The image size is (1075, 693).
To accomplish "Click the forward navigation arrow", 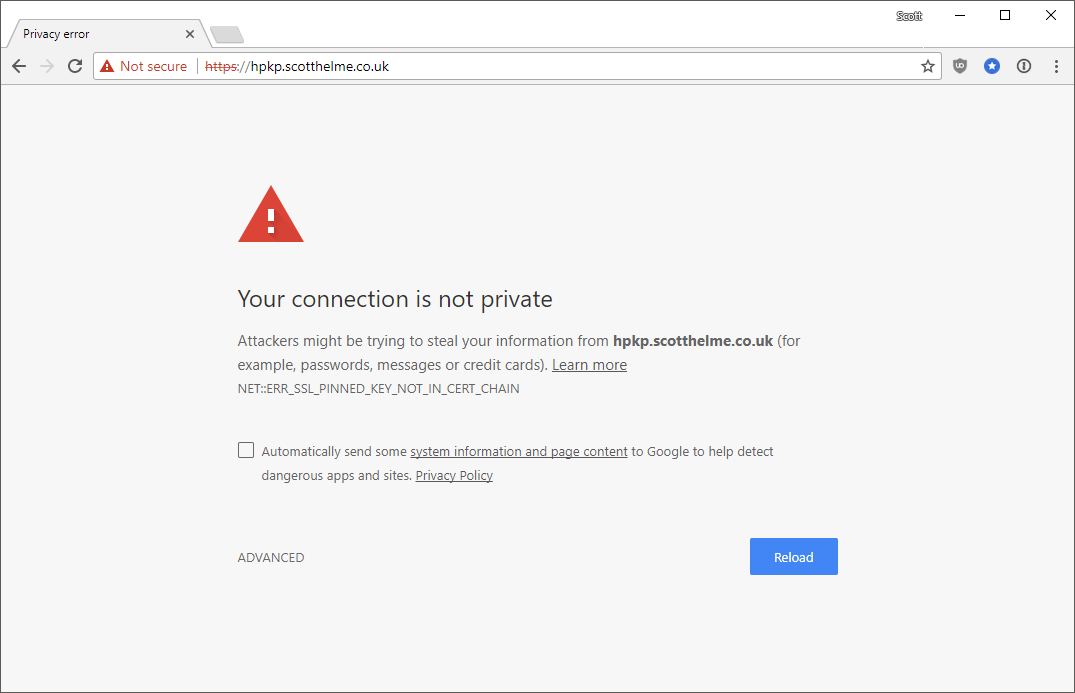I will pyautogui.click(x=46, y=66).
